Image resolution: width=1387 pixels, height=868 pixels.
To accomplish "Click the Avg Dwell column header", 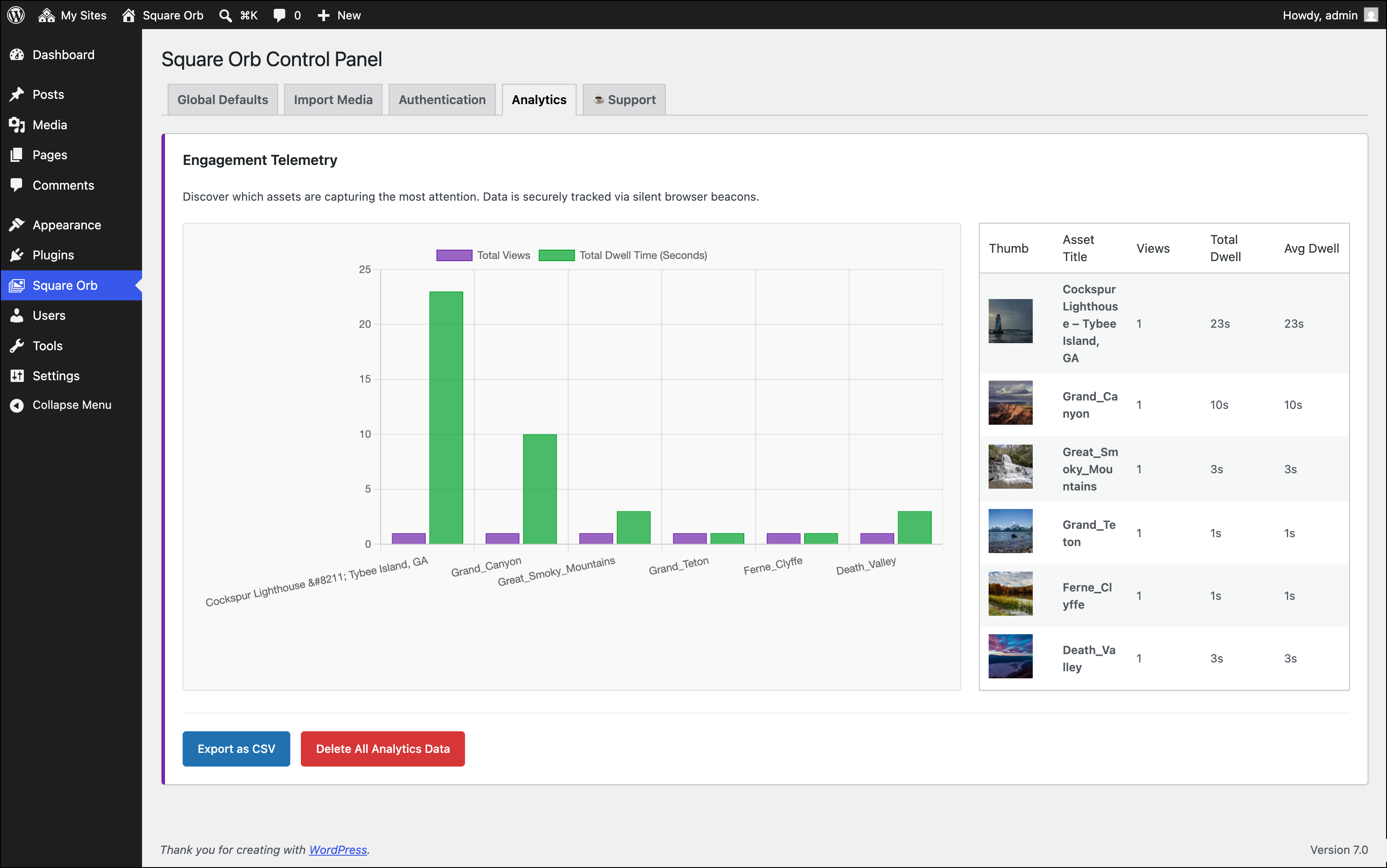I will 1311,248.
